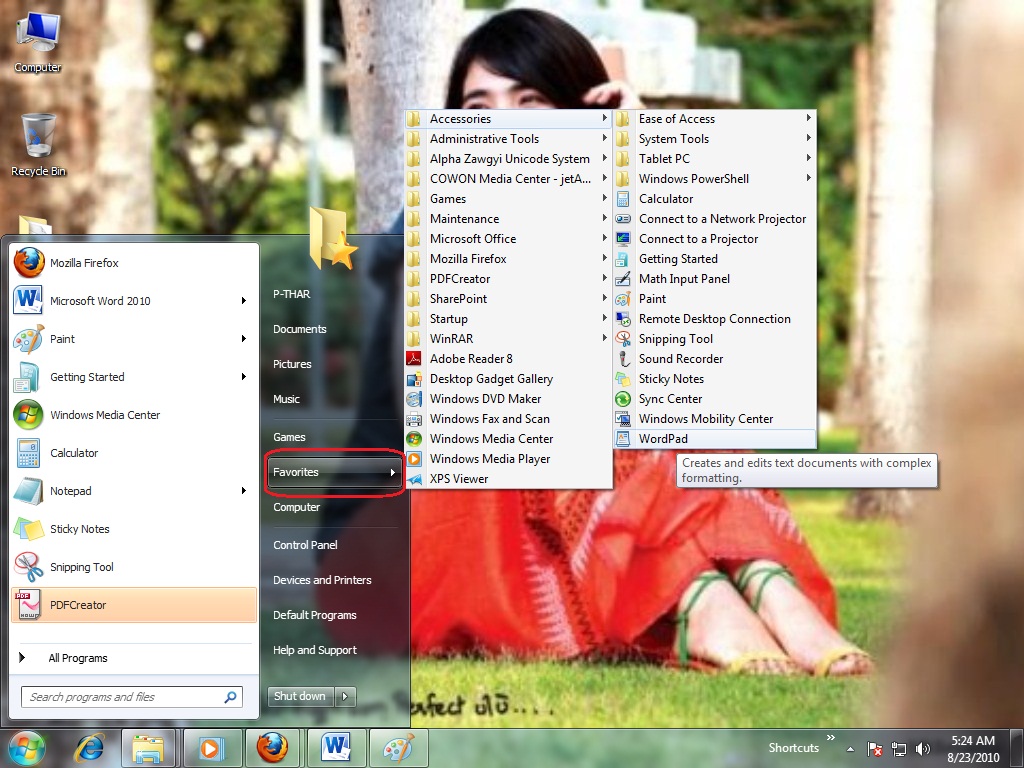Open Paint in Accessories submenu
The width and height of the screenshot is (1024, 768).
pyautogui.click(x=714, y=298)
